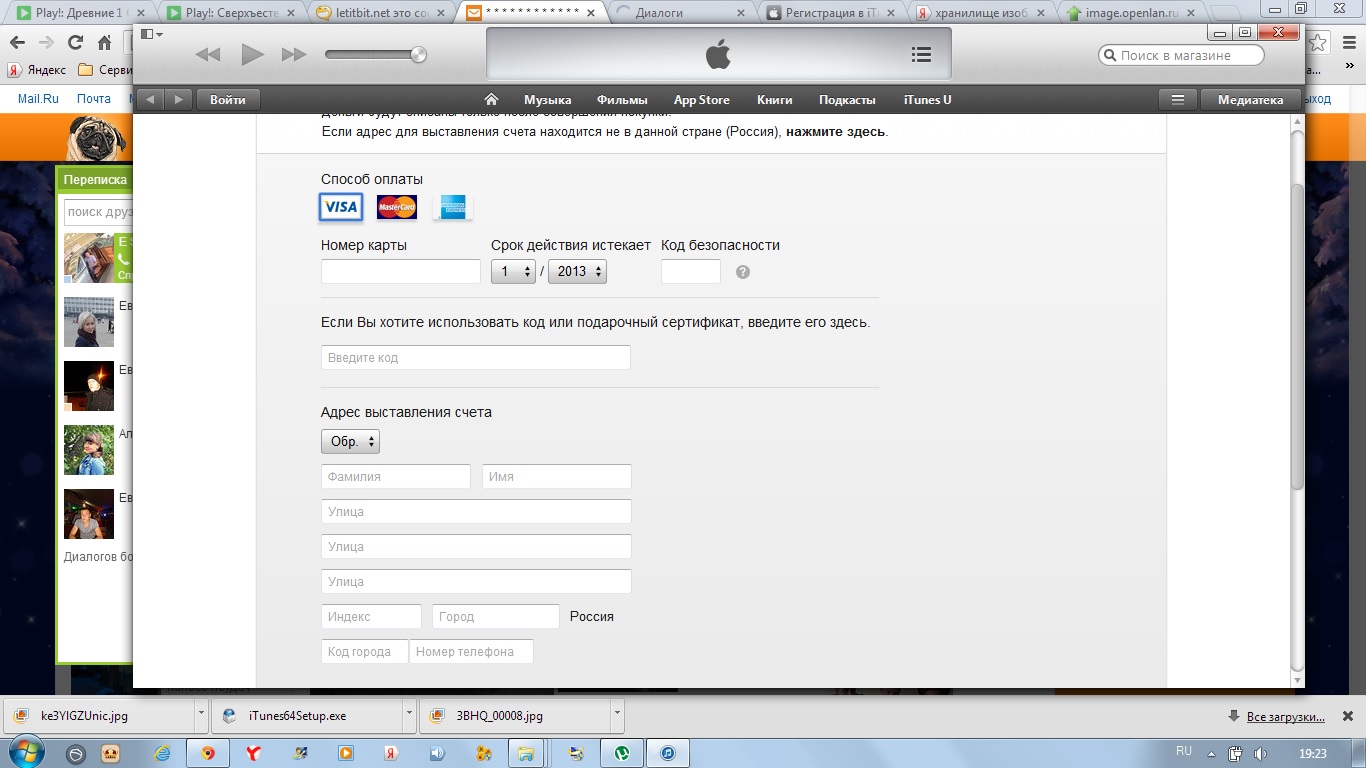Screen dimensions: 1366x768
Task: Click нажмите здесь link
Action: coord(835,132)
